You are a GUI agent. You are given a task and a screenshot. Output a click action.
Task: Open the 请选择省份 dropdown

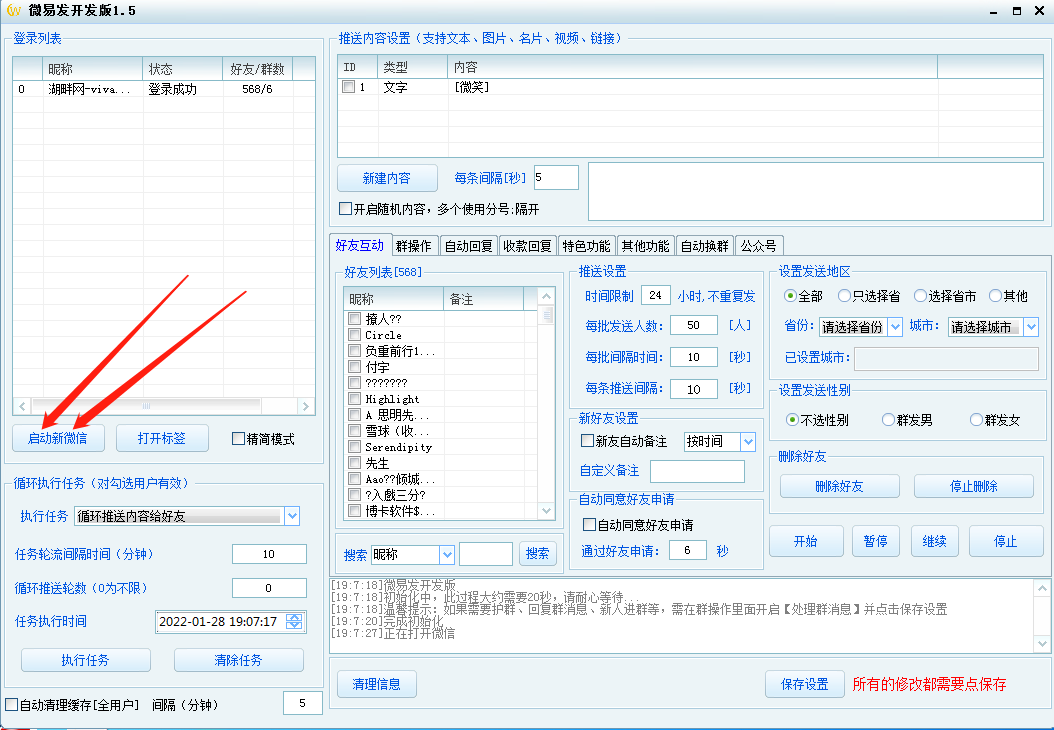(x=895, y=327)
